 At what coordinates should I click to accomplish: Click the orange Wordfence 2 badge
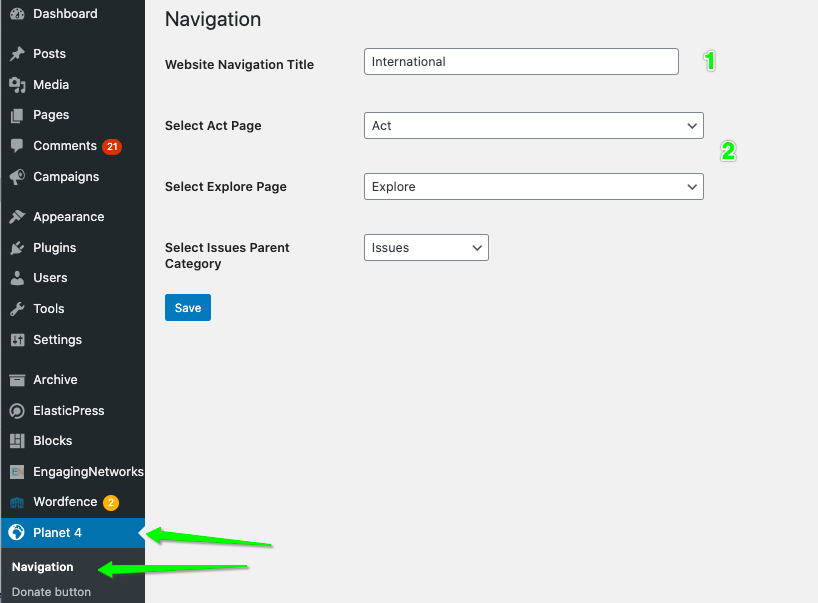(x=111, y=502)
